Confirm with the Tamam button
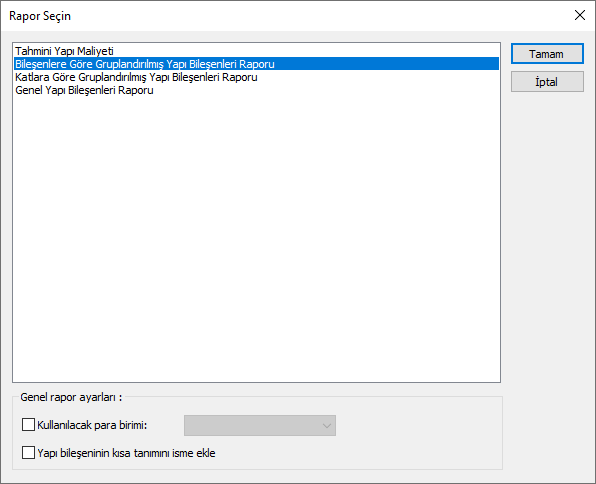This screenshot has width=596, height=484. tap(547, 54)
